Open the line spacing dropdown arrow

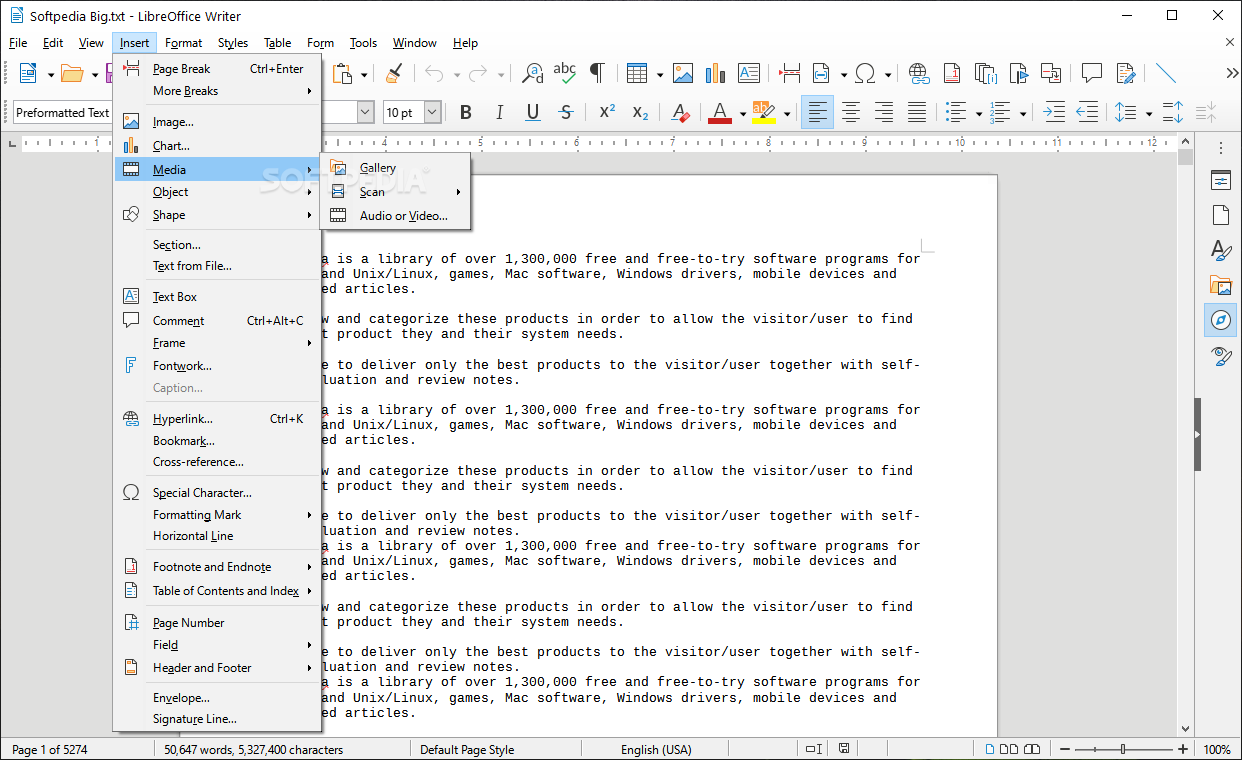click(1149, 114)
